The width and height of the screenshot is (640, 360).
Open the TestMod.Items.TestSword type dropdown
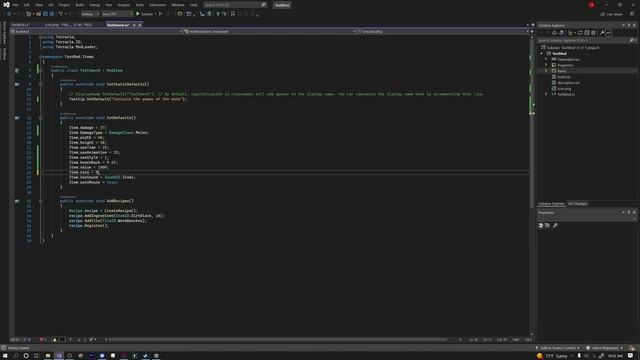[x=269, y=31]
